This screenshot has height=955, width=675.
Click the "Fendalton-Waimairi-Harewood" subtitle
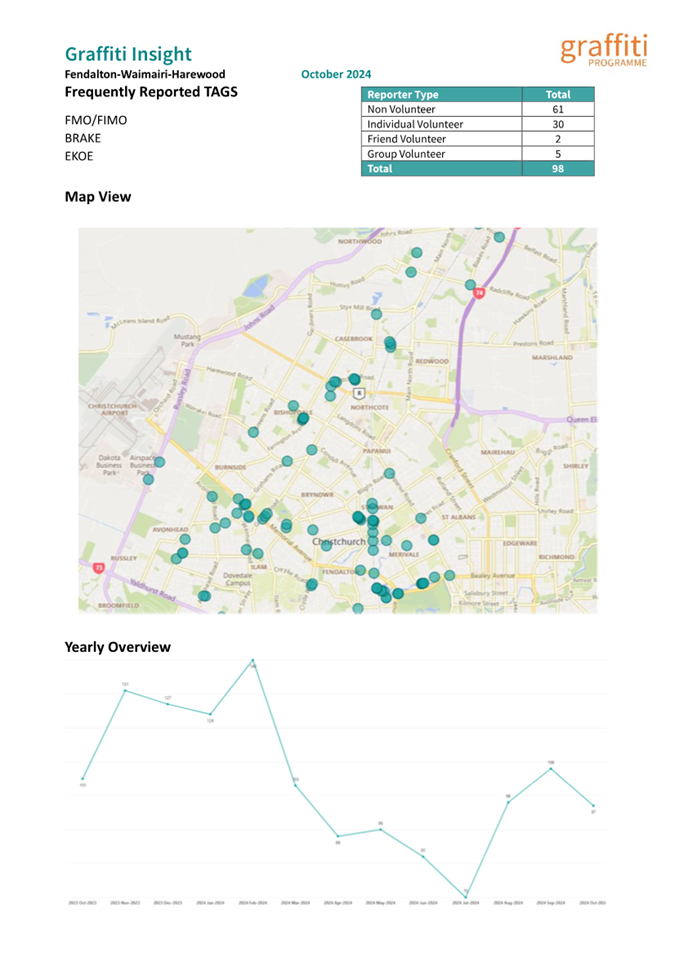point(145,74)
